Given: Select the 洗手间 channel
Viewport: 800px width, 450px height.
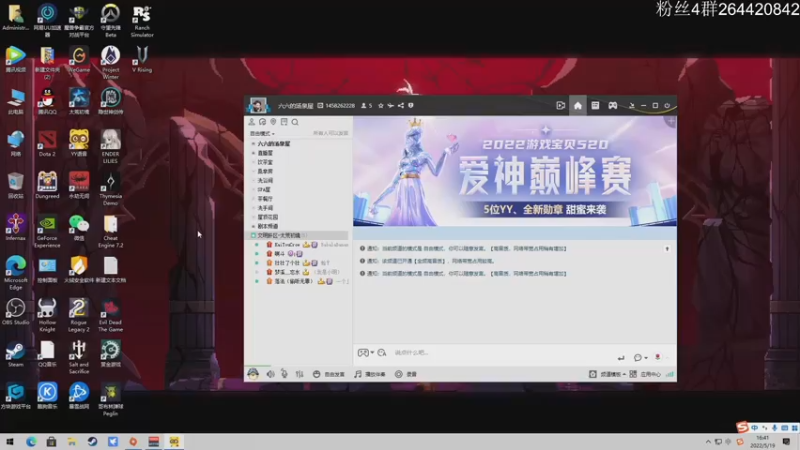Looking at the screenshot, I should click(x=265, y=208).
